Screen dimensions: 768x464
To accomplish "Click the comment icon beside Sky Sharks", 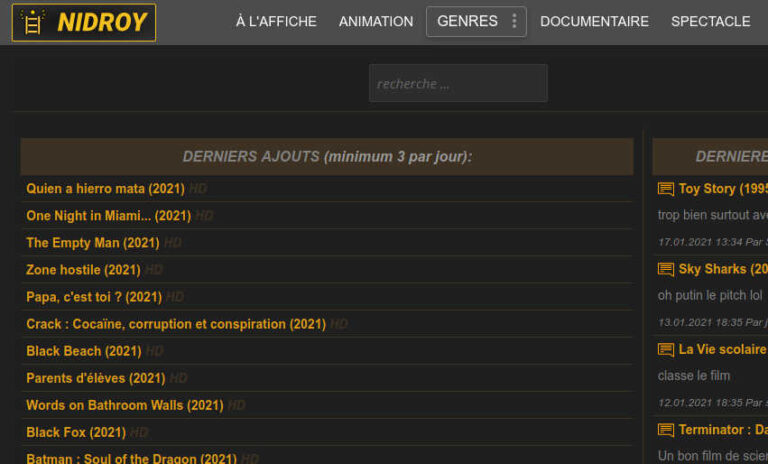I will point(665,270).
